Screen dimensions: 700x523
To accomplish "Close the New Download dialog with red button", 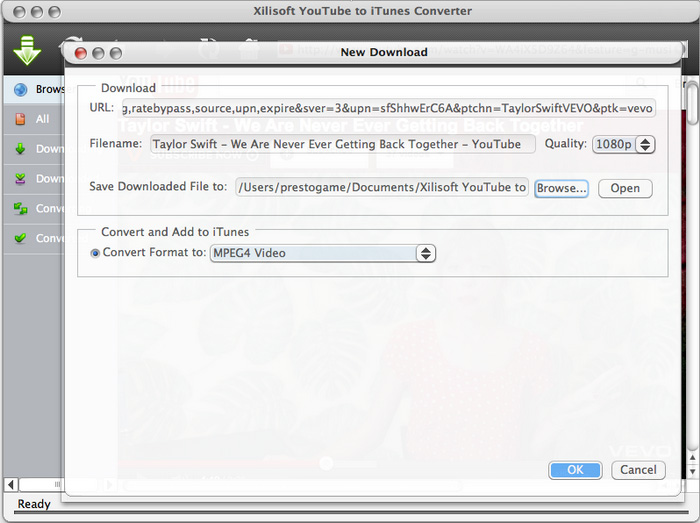I will pyautogui.click(x=79, y=52).
